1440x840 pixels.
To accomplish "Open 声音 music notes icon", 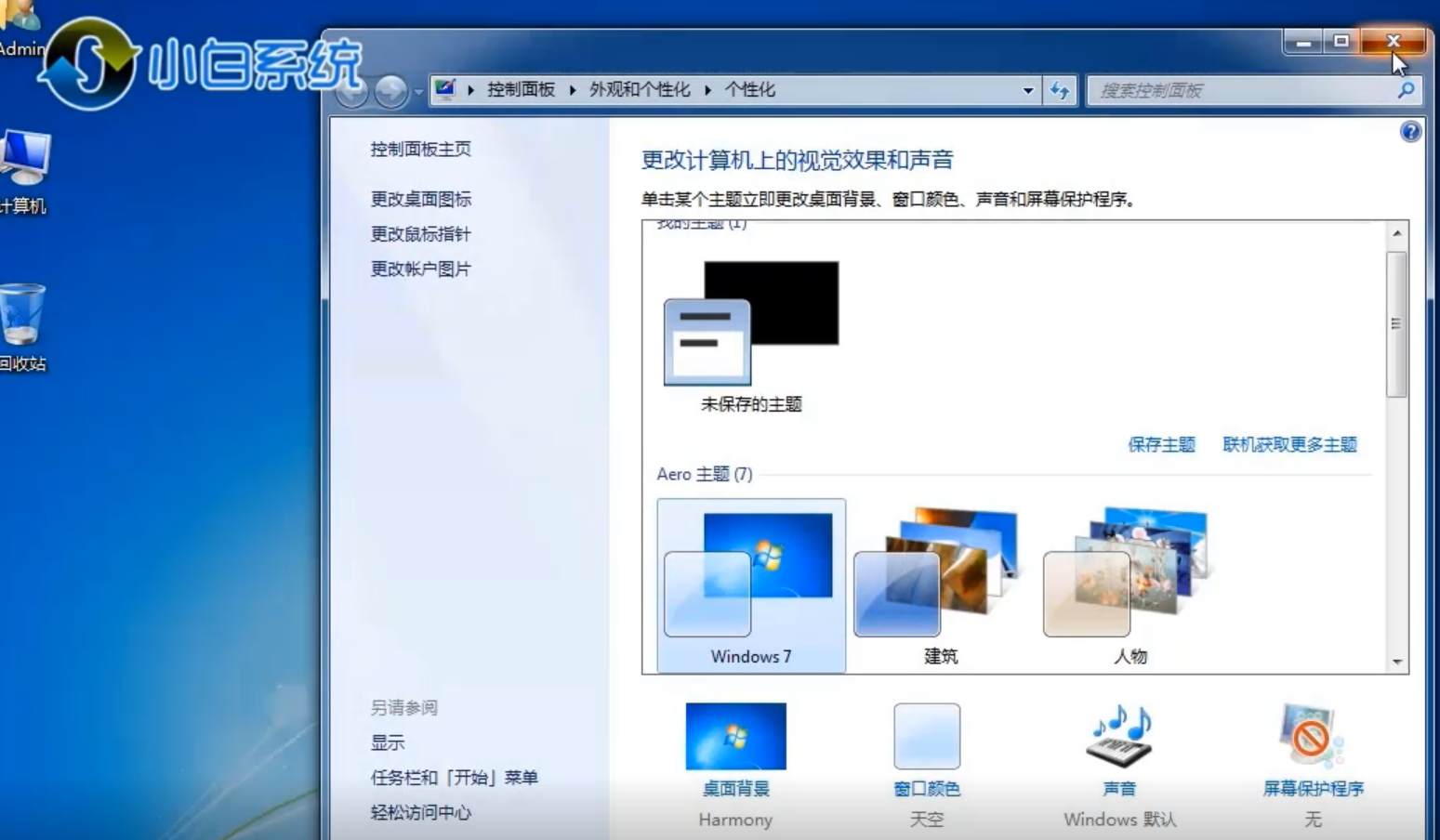I will (1120, 735).
